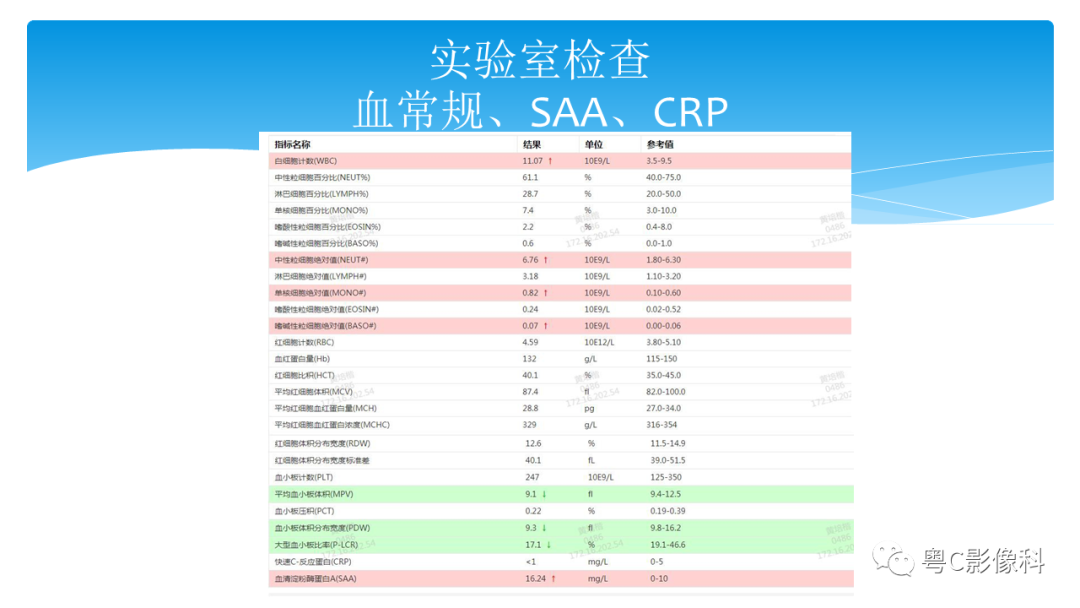Click the NEUT% result 61.1
1080x608 pixels.
pos(530,178)
